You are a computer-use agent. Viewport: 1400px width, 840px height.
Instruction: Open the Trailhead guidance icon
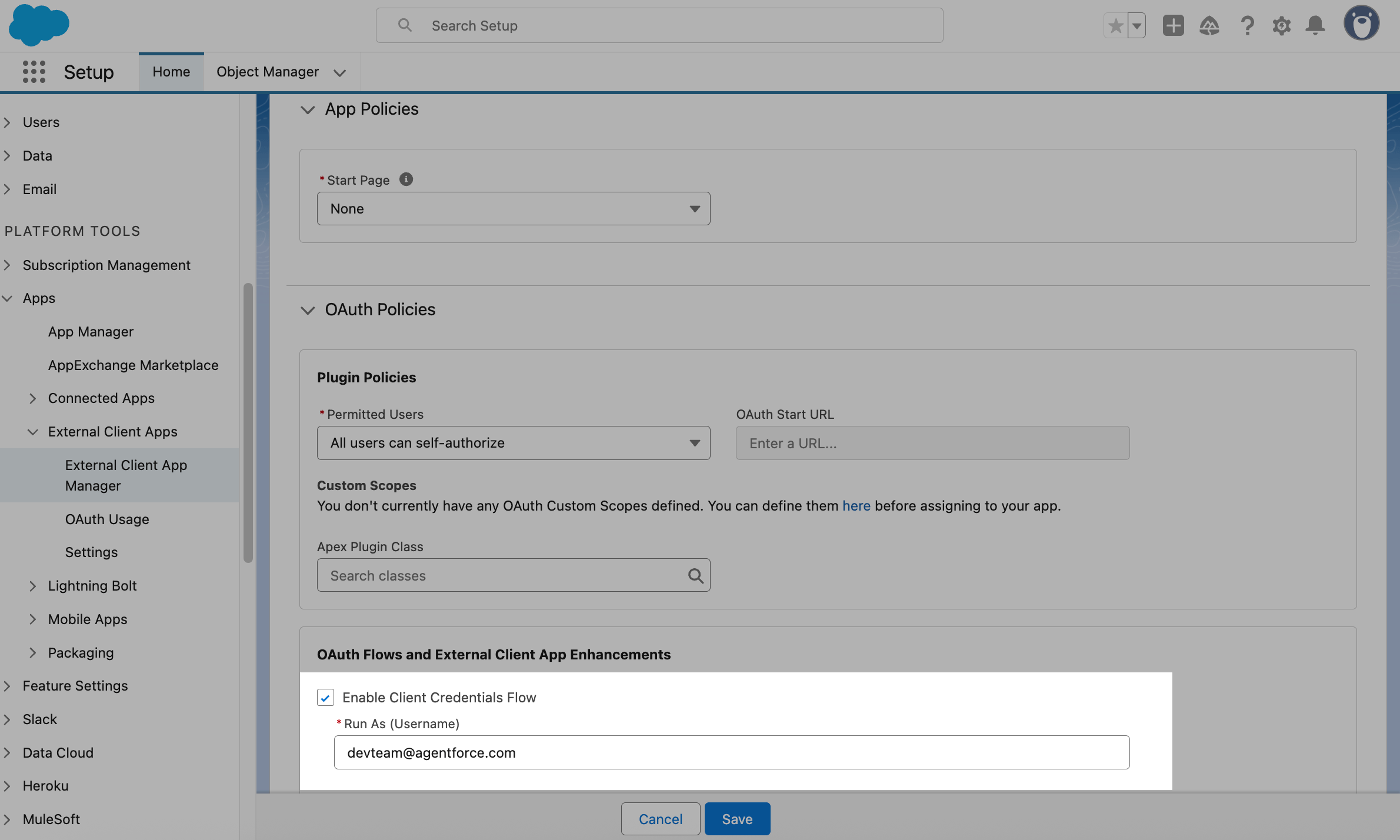coord(1209,26)
